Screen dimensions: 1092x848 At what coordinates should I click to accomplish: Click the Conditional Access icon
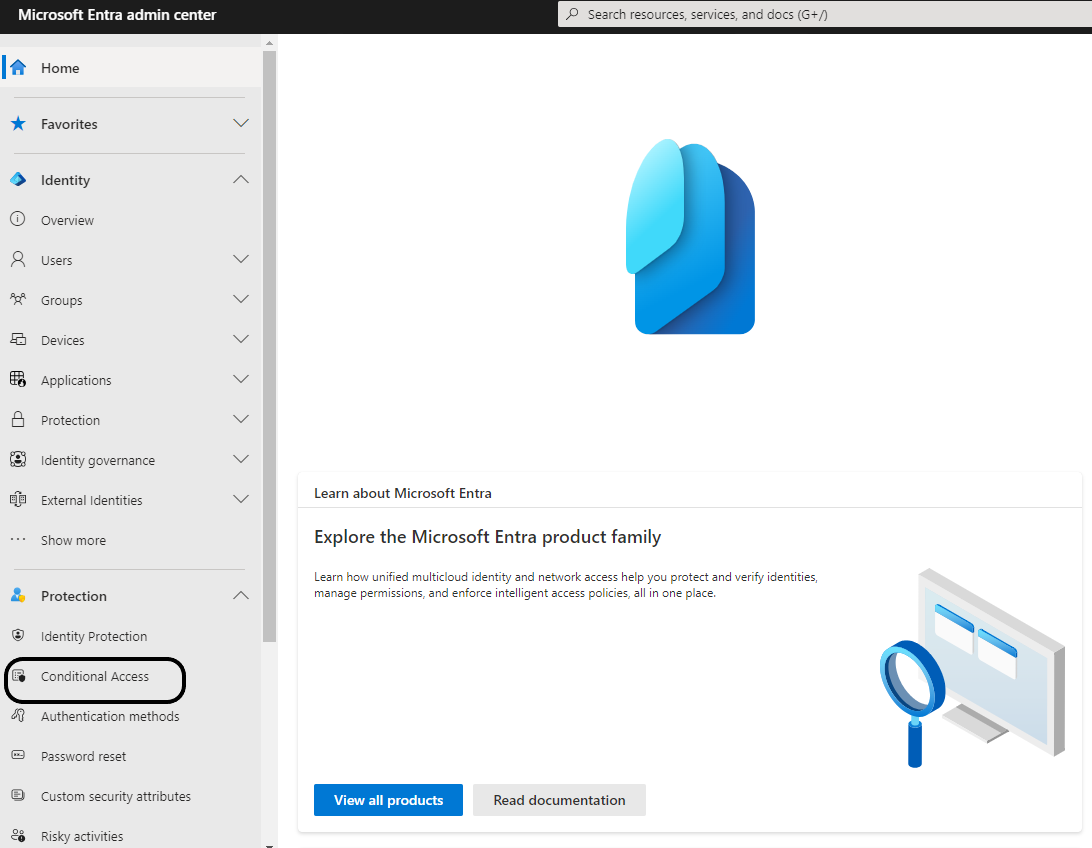click(19, 676)
